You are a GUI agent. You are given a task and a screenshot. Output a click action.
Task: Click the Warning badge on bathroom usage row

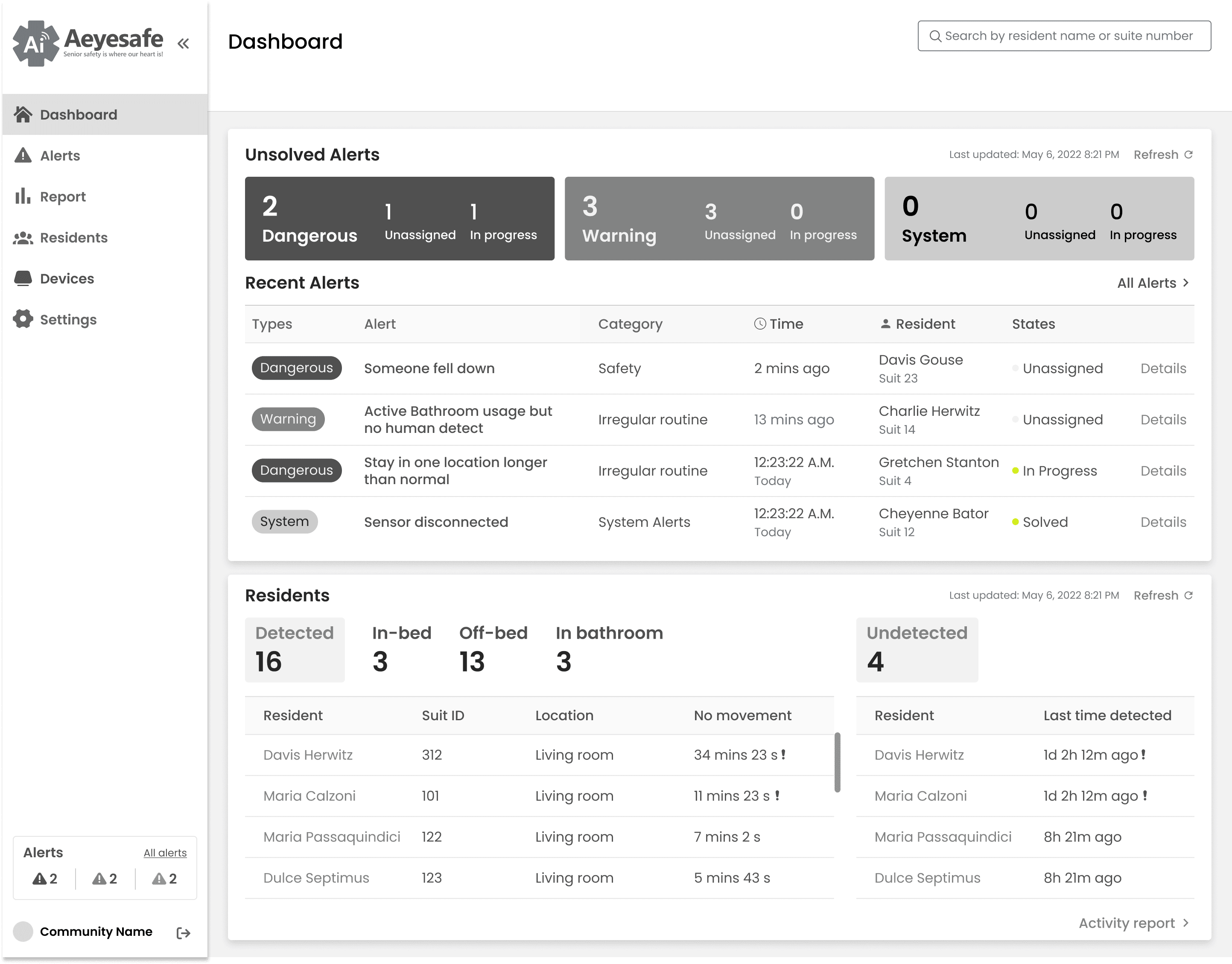coord(288,419)
